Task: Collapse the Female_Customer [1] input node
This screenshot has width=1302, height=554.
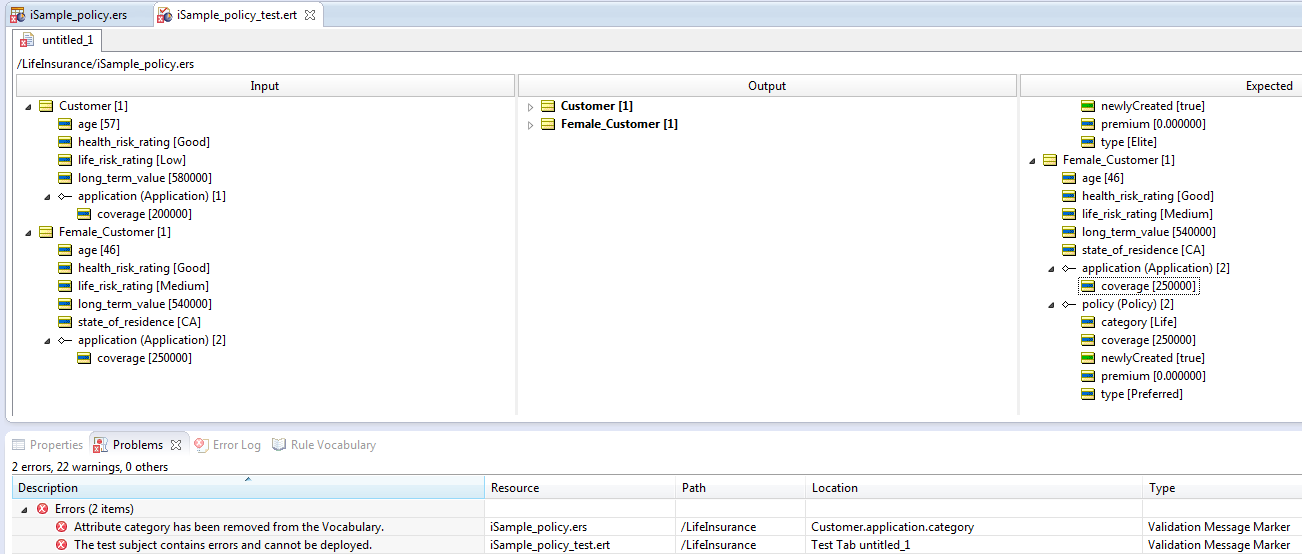Action: point(28,232)
